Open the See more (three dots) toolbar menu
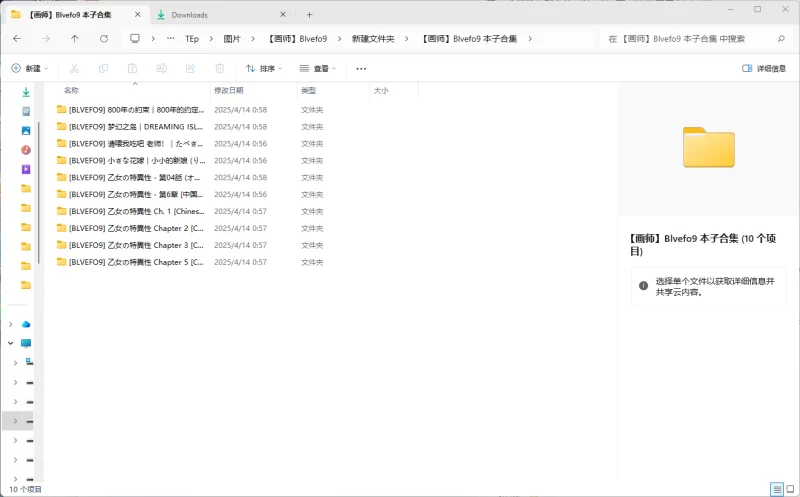Viewport: 800px width, 497px height. 361,69
